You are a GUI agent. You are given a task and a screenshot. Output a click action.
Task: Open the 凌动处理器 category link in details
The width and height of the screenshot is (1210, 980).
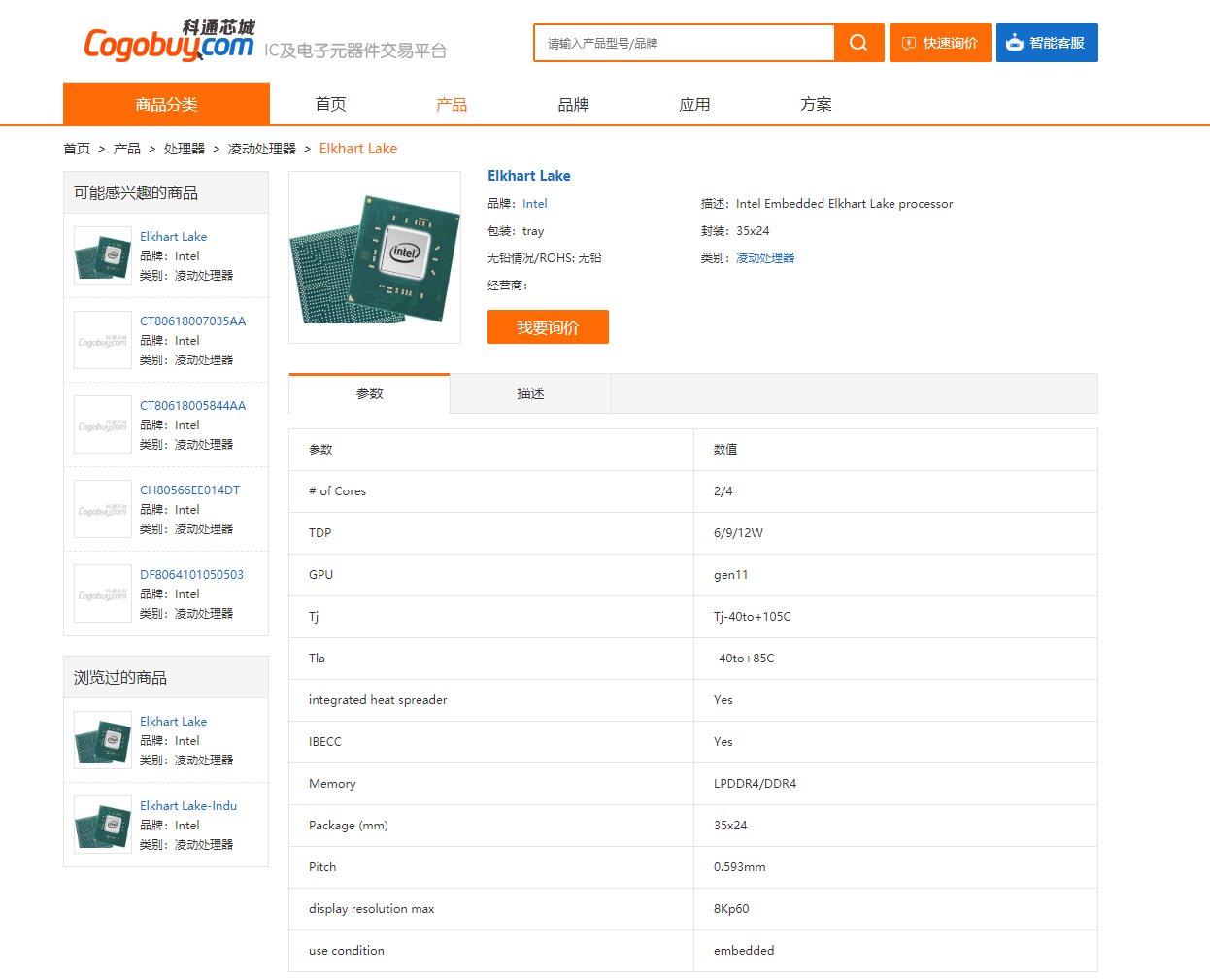point(765,258)
